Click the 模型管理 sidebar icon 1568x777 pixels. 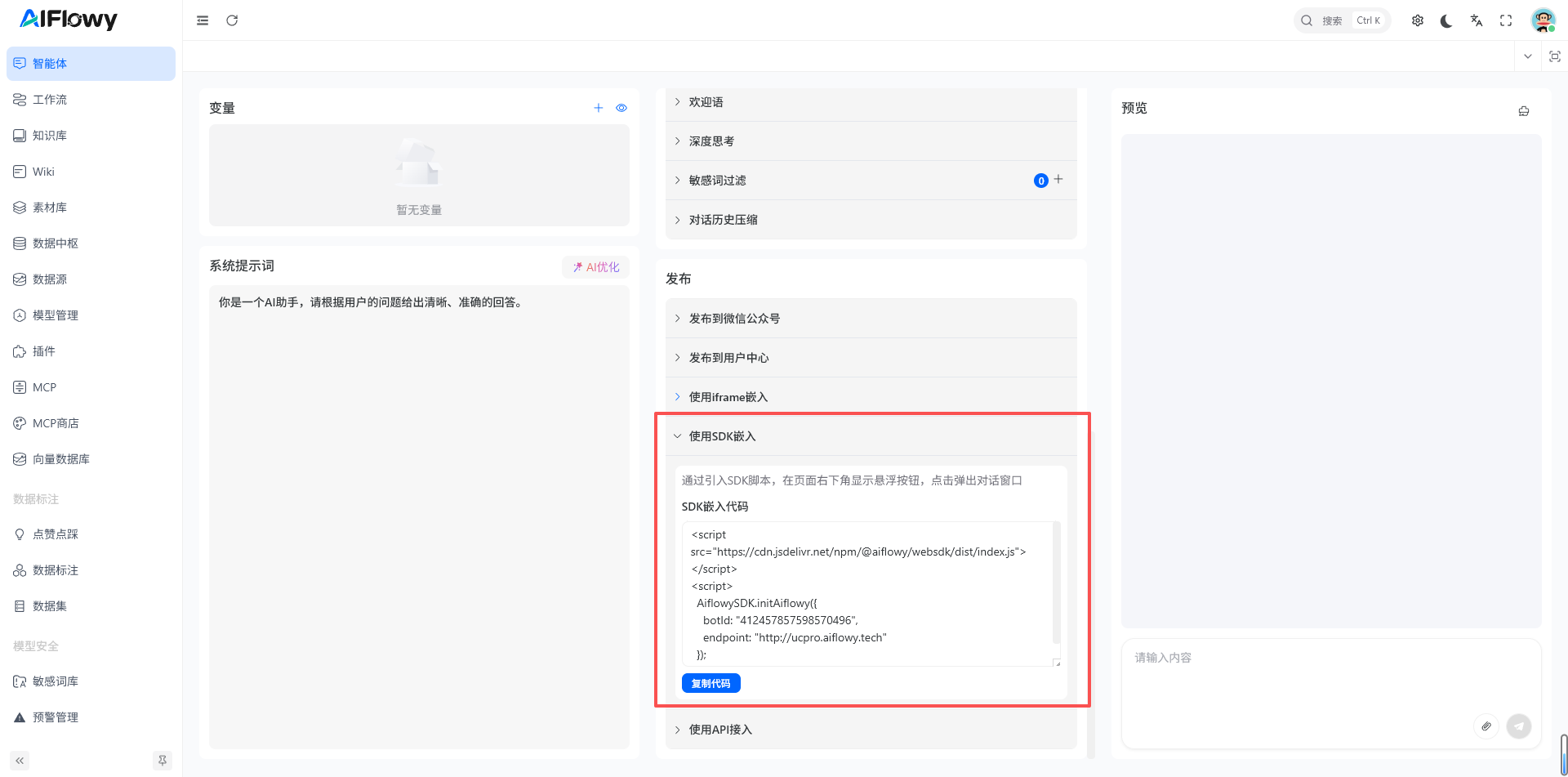point(20,315)
